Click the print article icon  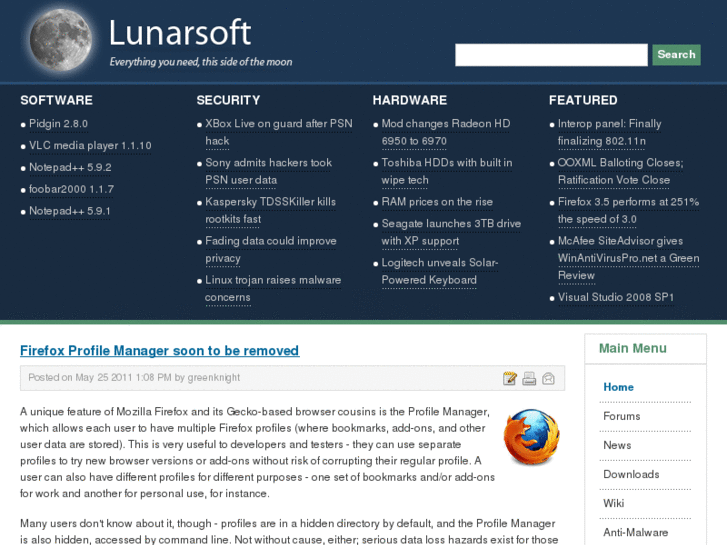tap(529, 378)
